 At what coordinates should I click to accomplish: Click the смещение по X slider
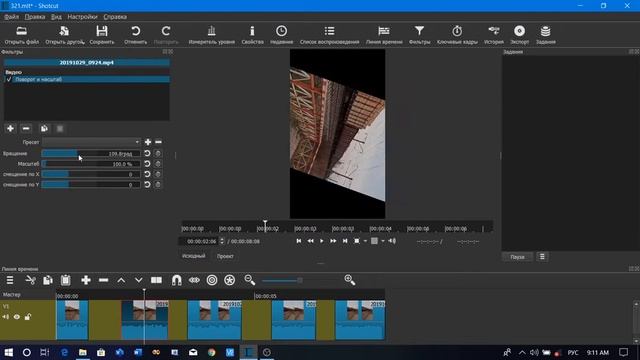point(91,174)
